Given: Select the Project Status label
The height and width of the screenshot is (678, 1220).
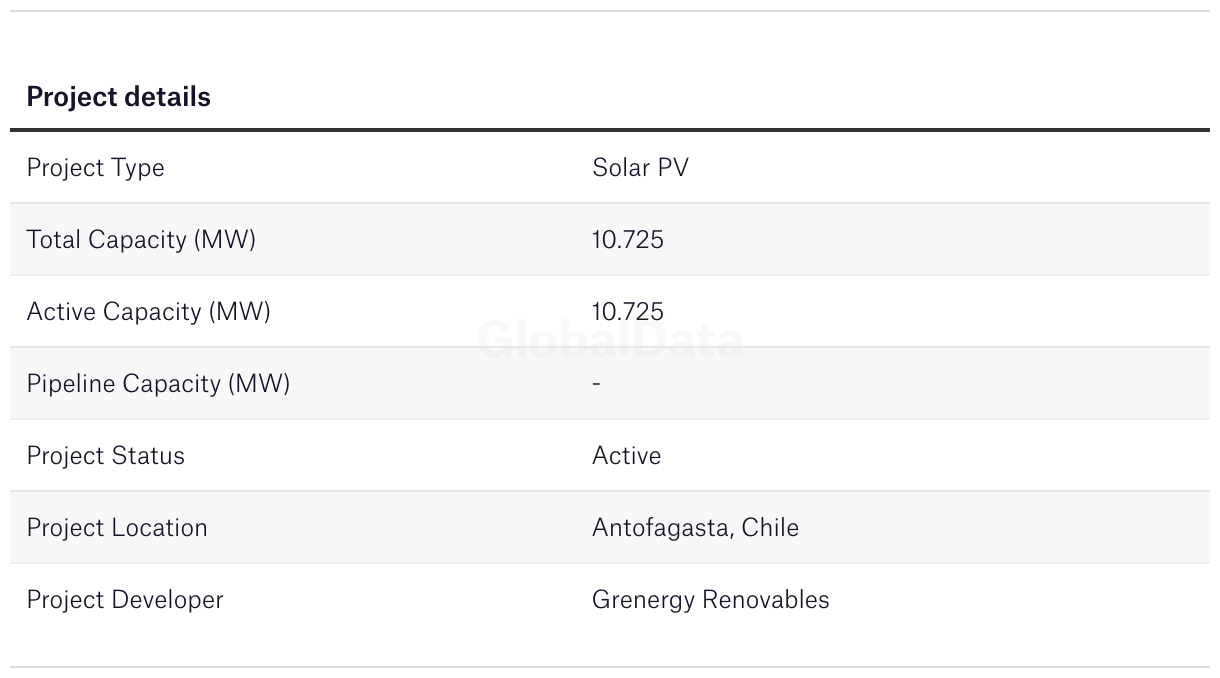Looking at the screenshot, I should (105, 456).
